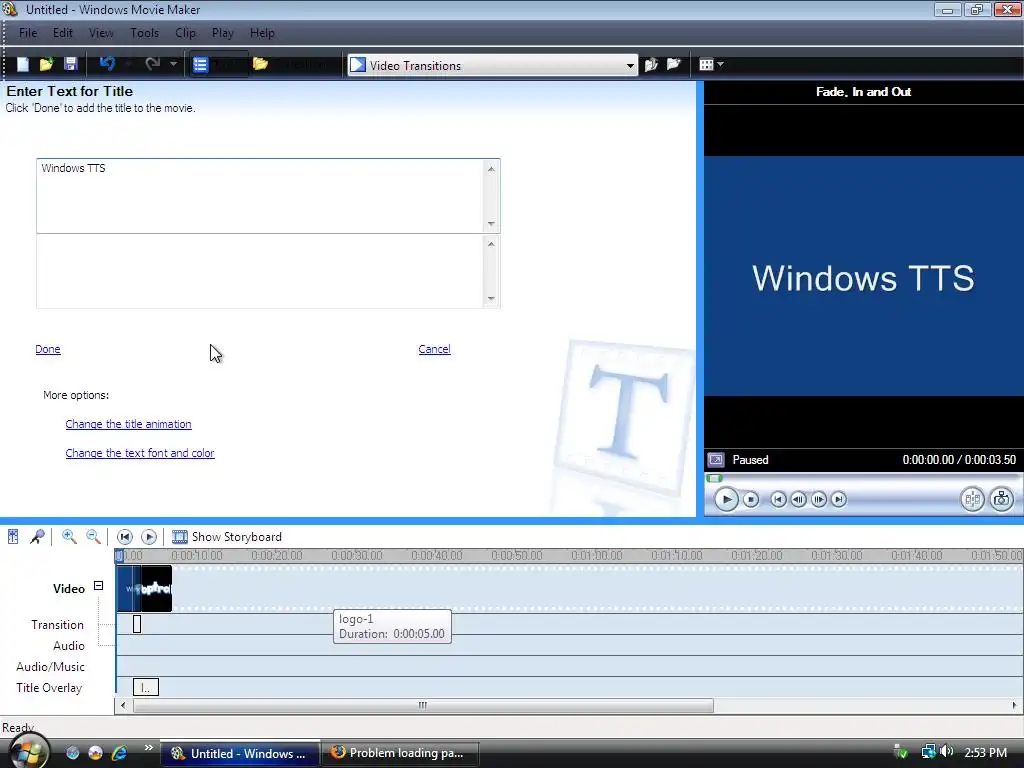The height and width of the screenshot is (768, 1024).
Task: Toggle the preview monitor full screen icon
Action: click(716, 460)
